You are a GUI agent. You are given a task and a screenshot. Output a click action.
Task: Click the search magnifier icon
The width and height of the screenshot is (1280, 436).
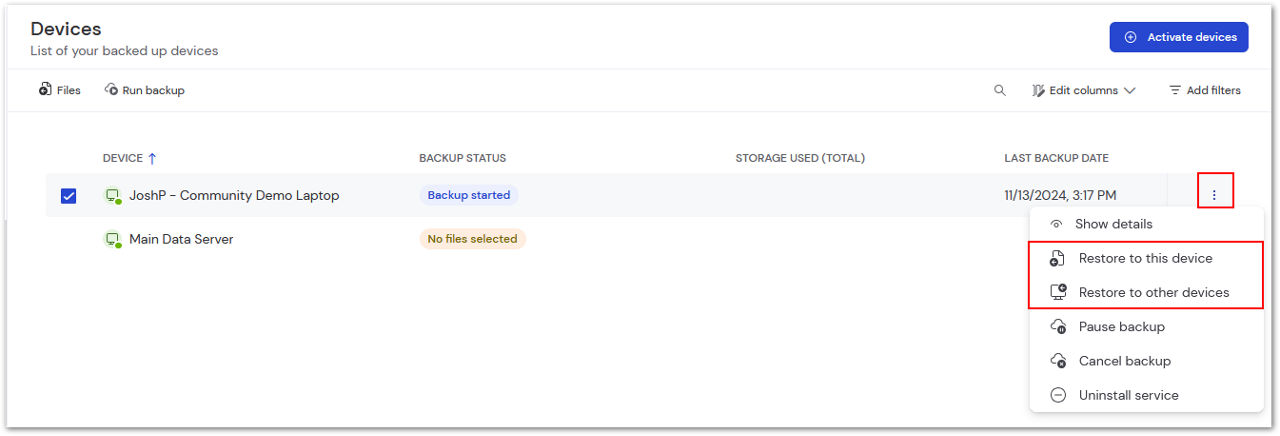point(999,90)
